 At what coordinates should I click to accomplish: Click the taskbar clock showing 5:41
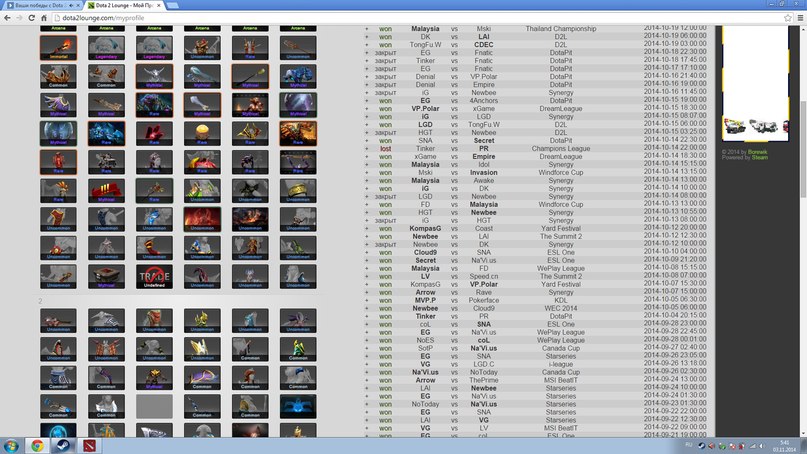click(784, 443)
